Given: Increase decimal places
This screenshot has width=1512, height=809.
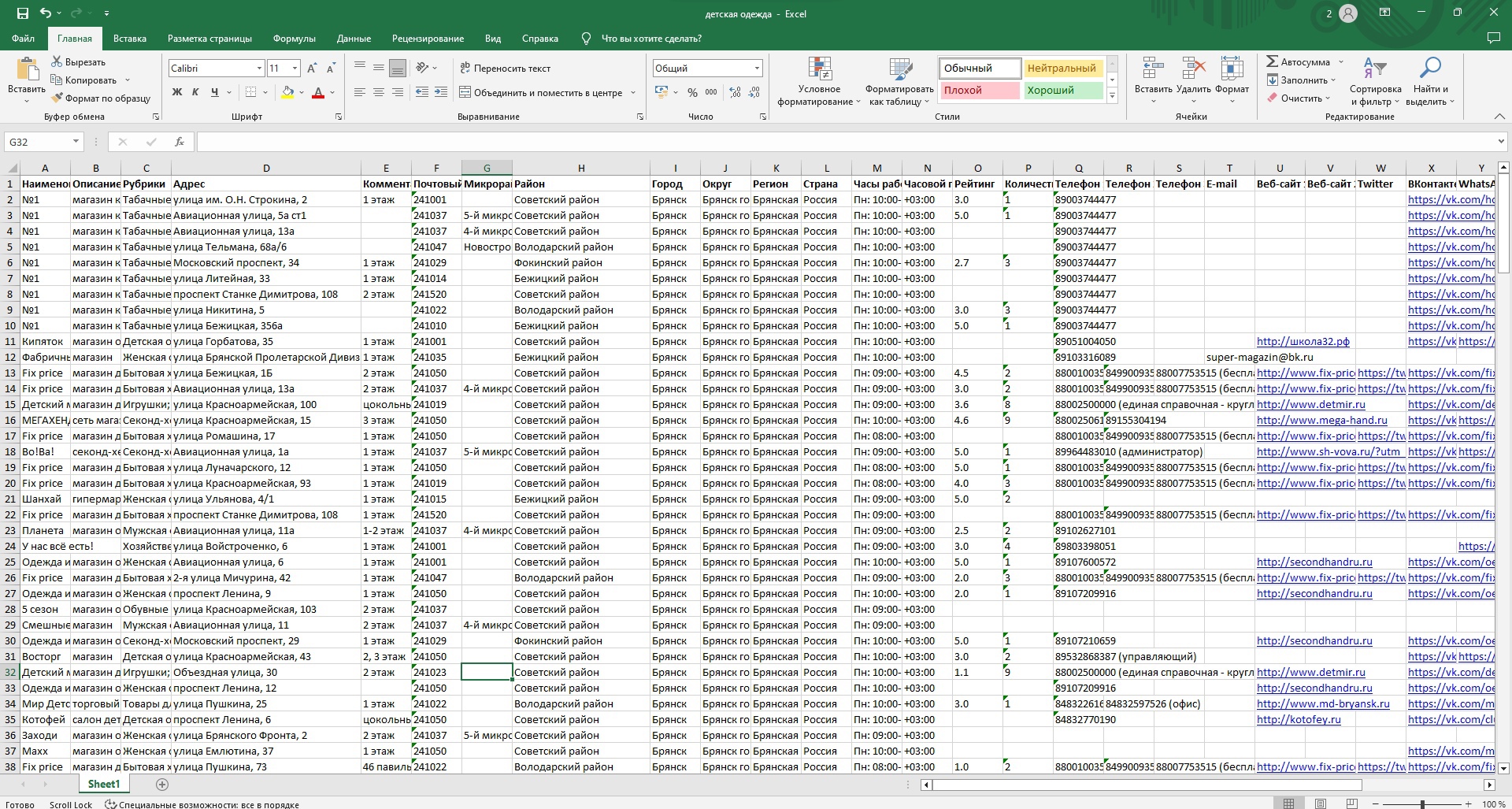Looking at the screenshot, I should point(735,92).
